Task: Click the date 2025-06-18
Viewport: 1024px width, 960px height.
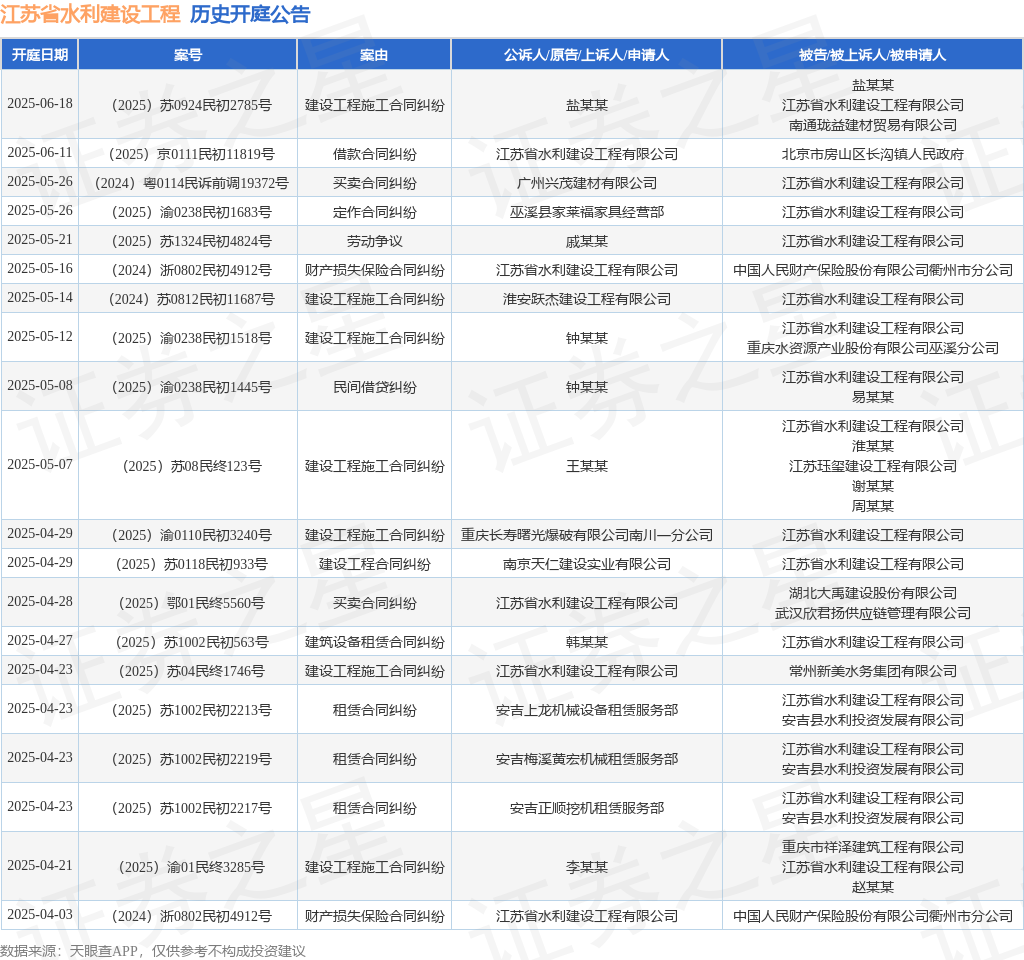Action: pyautogui.click(x=40, y=104)
